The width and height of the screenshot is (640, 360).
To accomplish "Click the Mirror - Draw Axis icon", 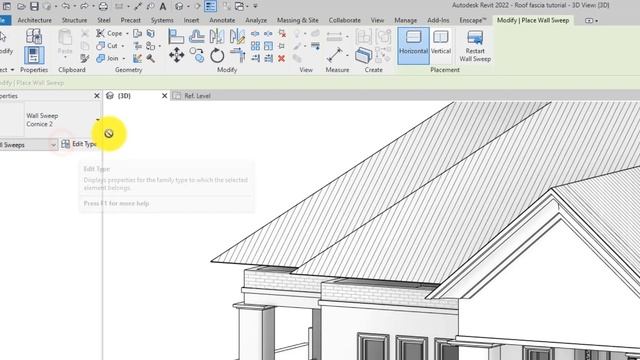I will [237, 36].
